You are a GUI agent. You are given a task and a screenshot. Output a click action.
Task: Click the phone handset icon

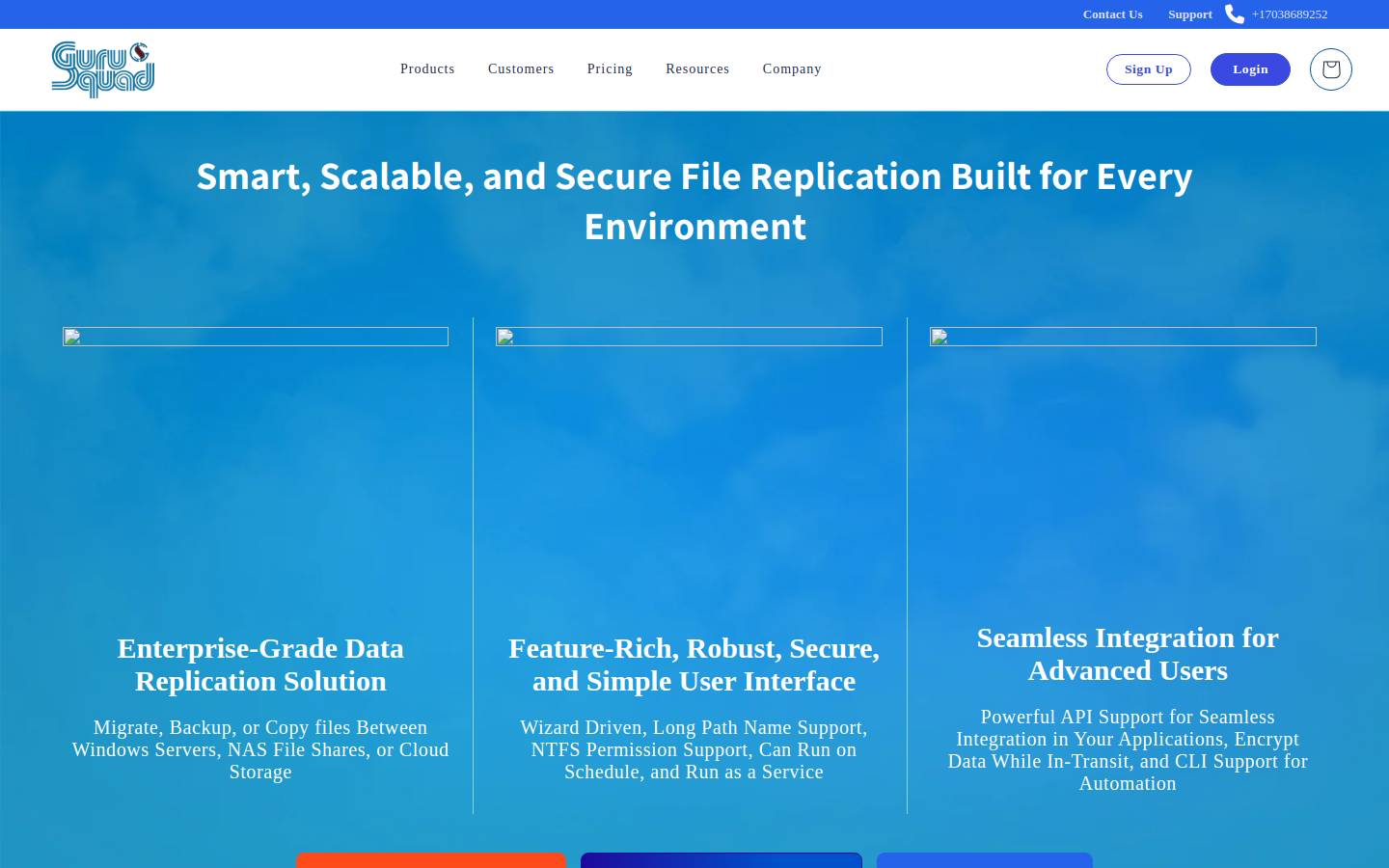pyautogui.click(x=1235, y=14)
